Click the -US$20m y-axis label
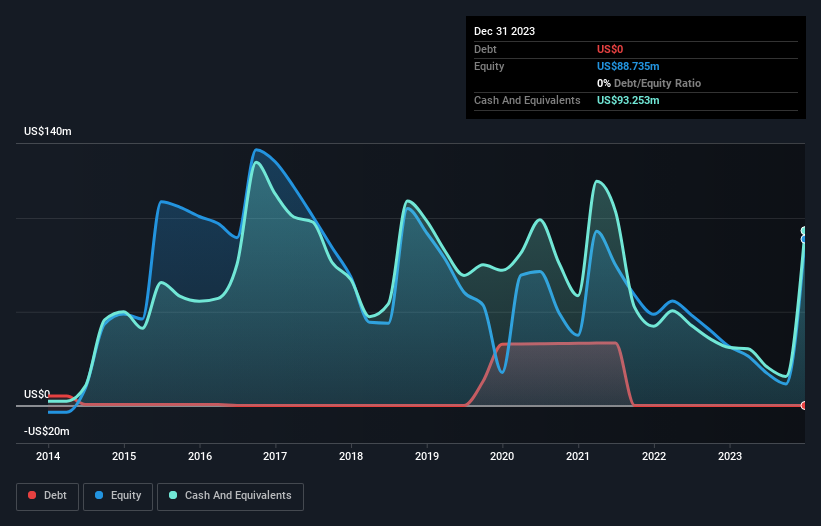821x526 pixels. (47, 431)
